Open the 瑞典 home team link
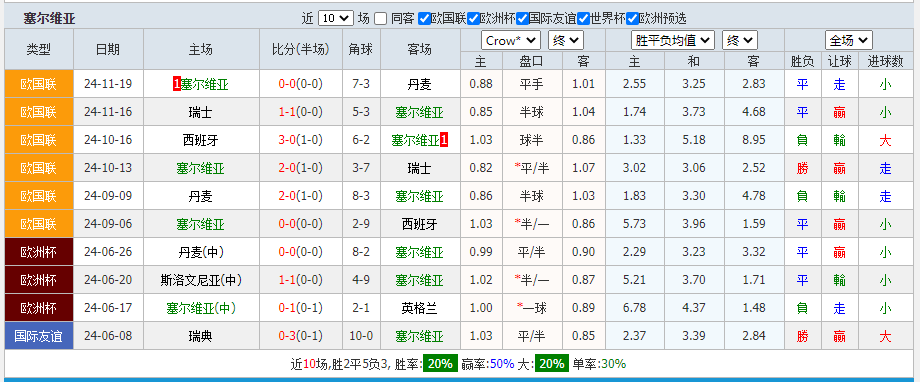Viewport: 920px width, 382px height. 201,336
